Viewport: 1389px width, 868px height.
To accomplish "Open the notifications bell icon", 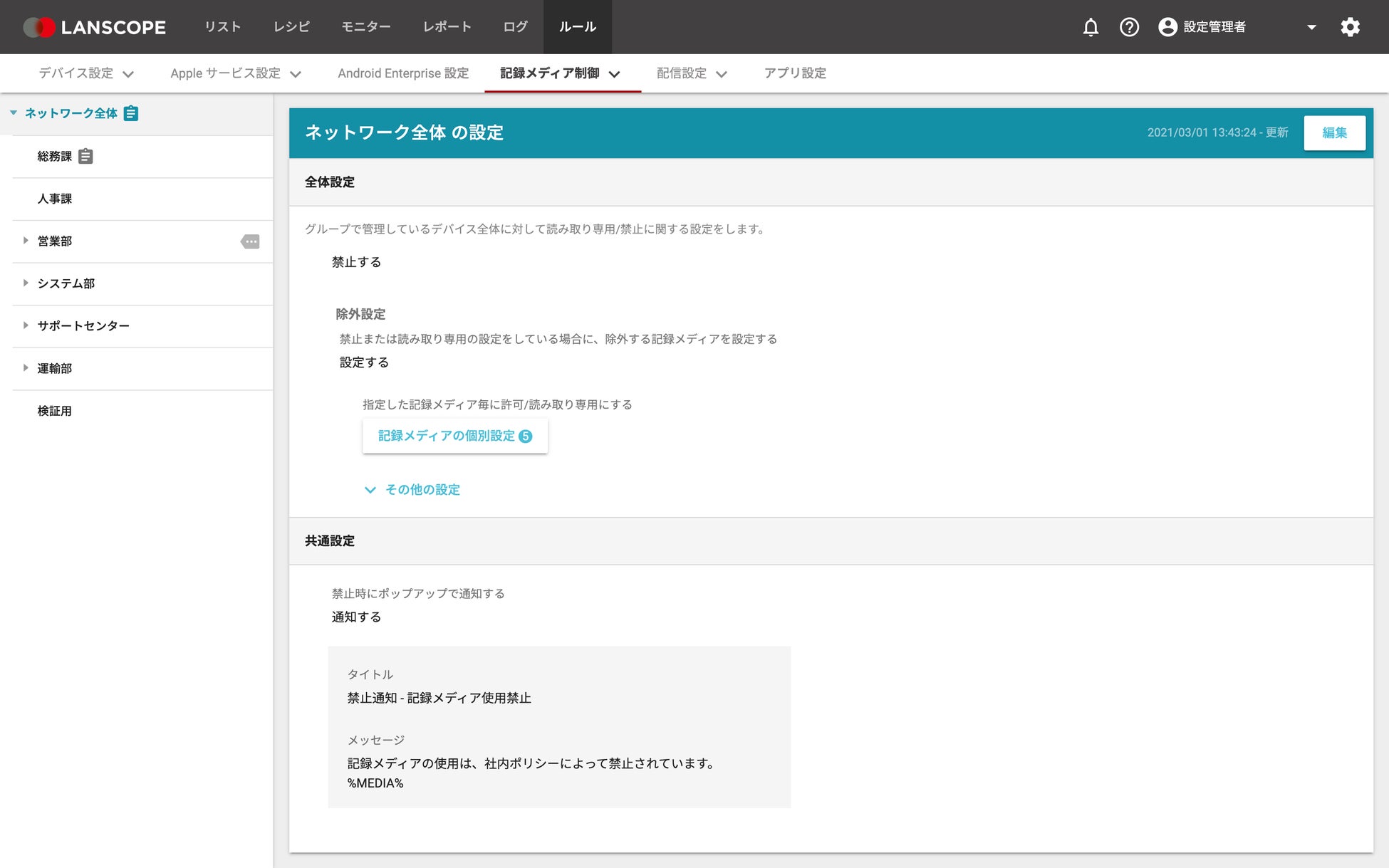I will point(1090,27).
